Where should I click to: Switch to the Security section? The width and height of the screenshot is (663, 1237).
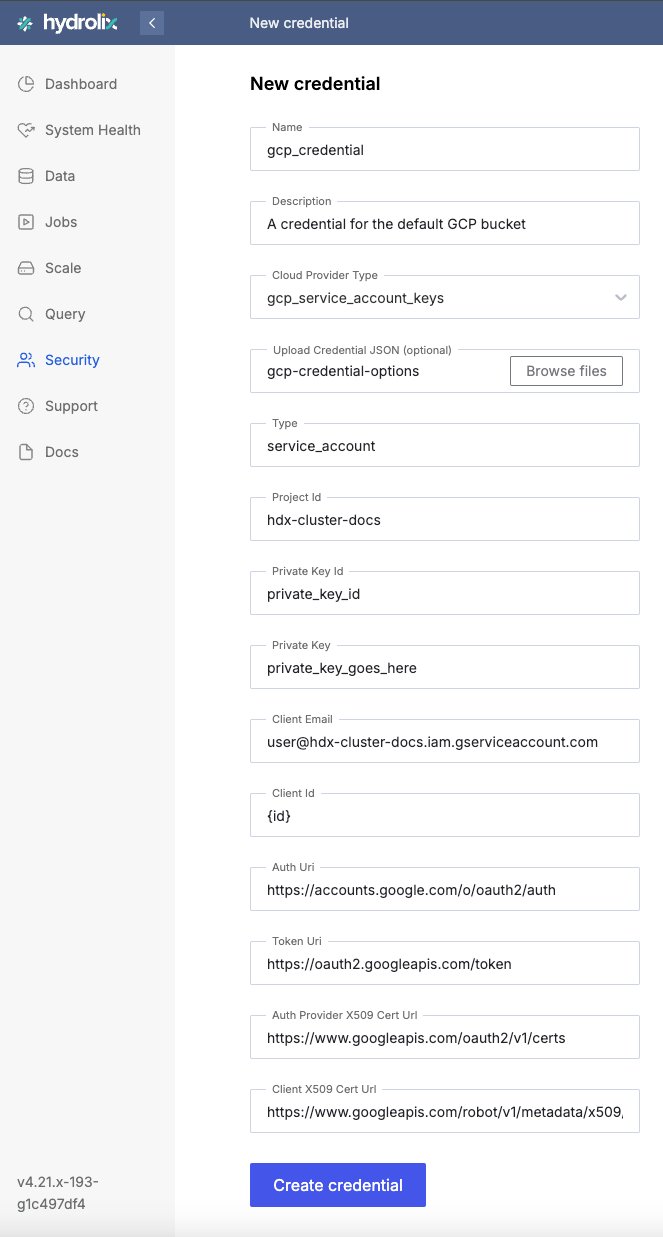click(70, 360)
